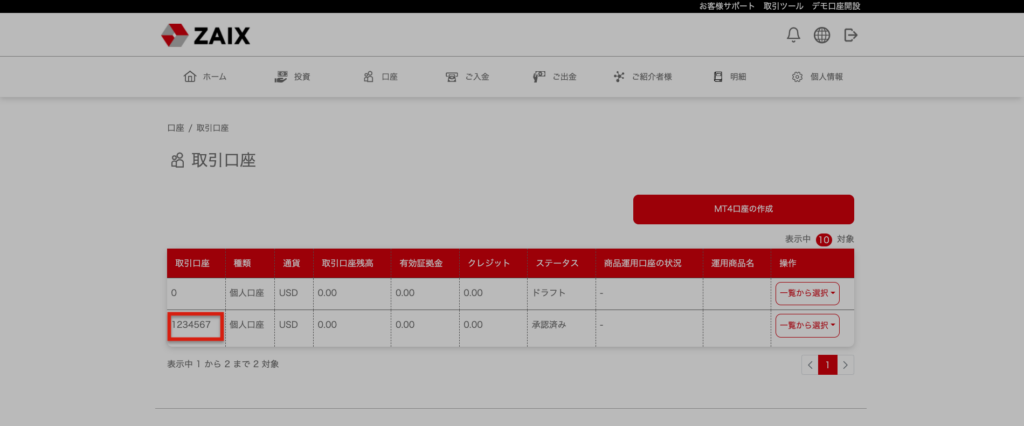Click the お客様サポート link
This screenshot has height=426, width=1024.
click(727, 6)
